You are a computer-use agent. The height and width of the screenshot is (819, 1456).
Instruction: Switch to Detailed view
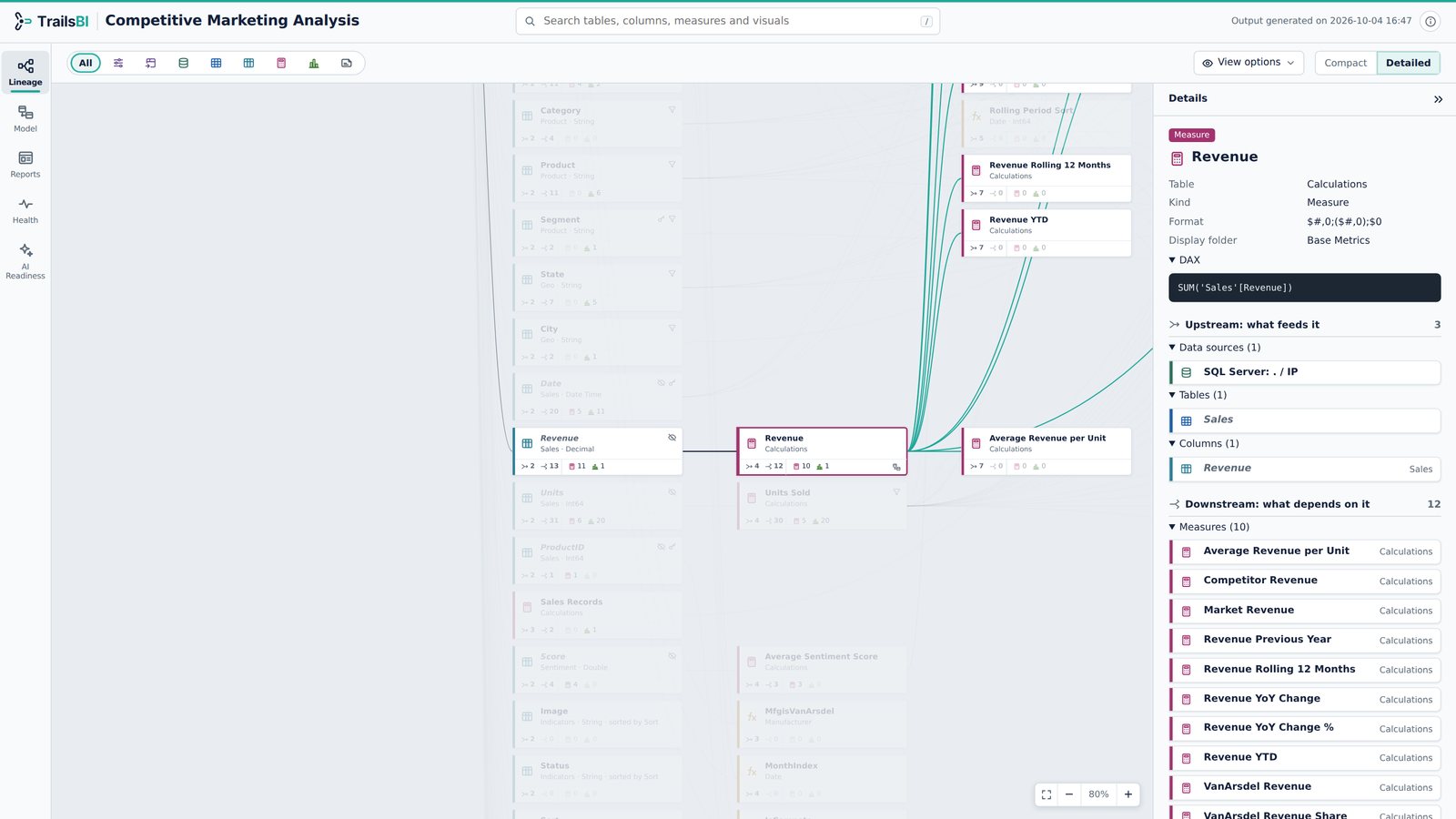(1408, 63)
